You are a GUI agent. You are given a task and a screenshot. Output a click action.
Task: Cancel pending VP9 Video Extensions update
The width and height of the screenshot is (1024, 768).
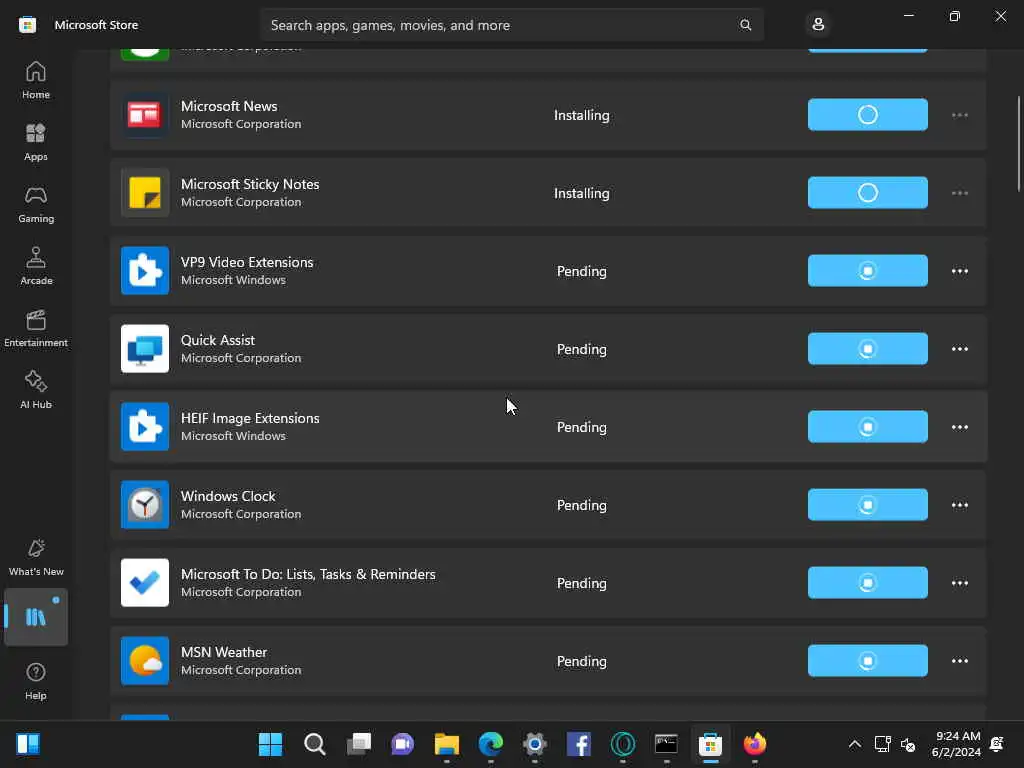[867, 271]
